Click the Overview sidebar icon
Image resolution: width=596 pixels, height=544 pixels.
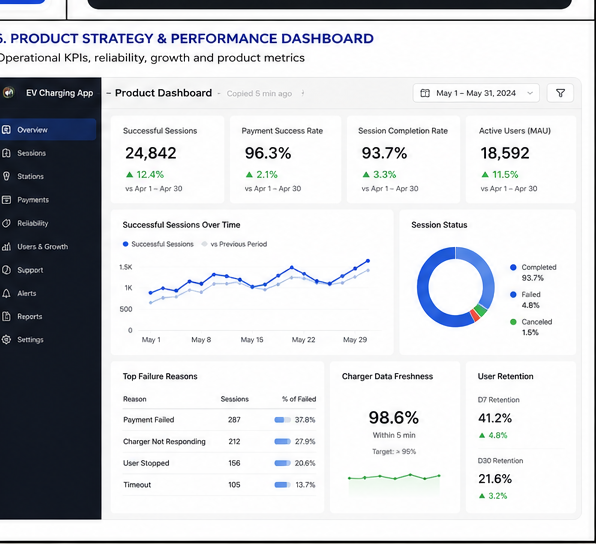(x=6, y=130)
